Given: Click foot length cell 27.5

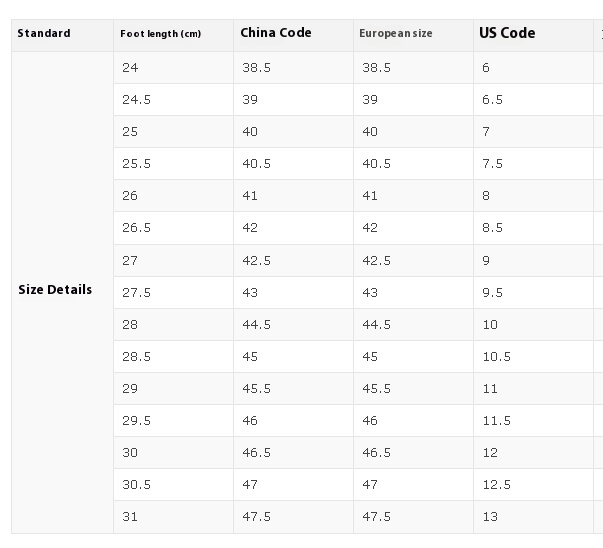Looking at the screenshot, I should [x=136, y=293].
